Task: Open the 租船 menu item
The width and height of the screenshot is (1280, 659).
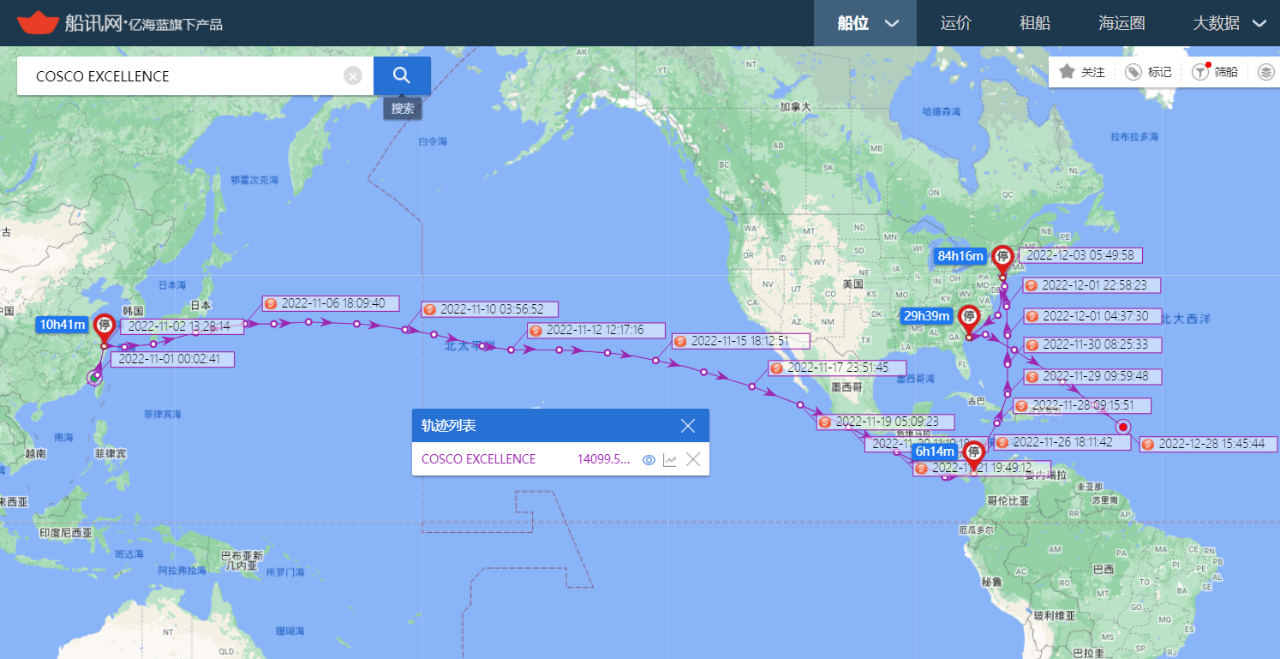Action: tap(1034, 23)
